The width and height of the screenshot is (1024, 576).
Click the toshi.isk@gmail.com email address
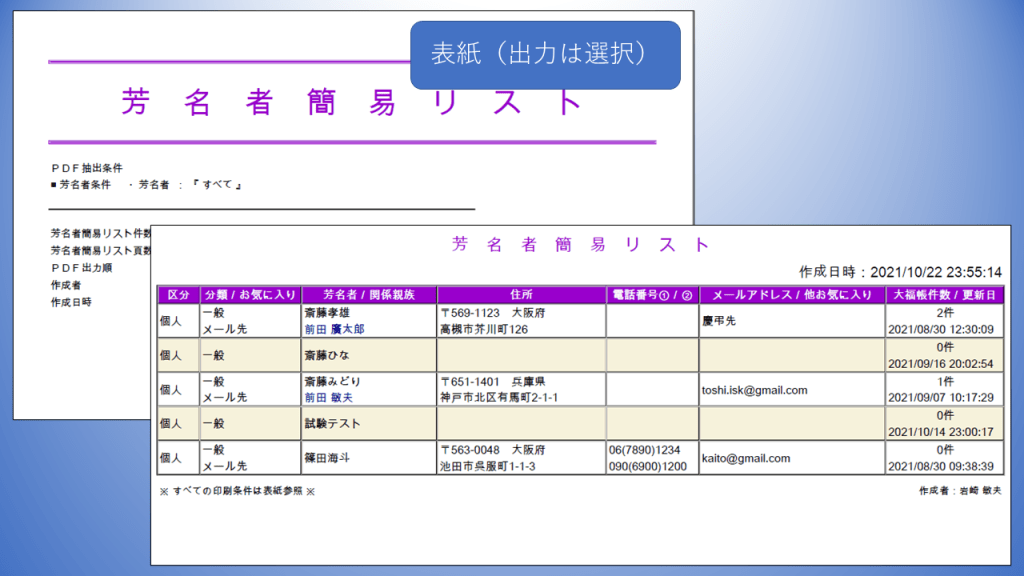[754, 390]
